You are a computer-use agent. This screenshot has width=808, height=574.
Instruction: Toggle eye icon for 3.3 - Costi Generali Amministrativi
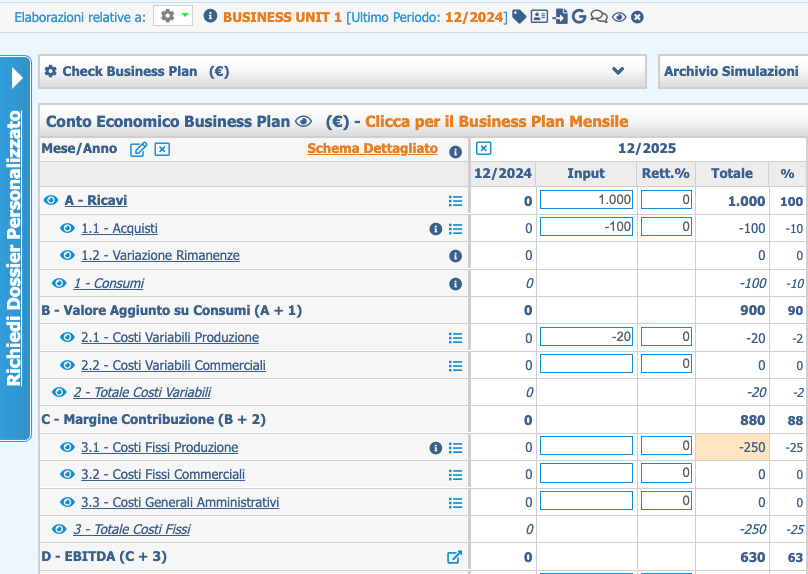pos(67,502)
